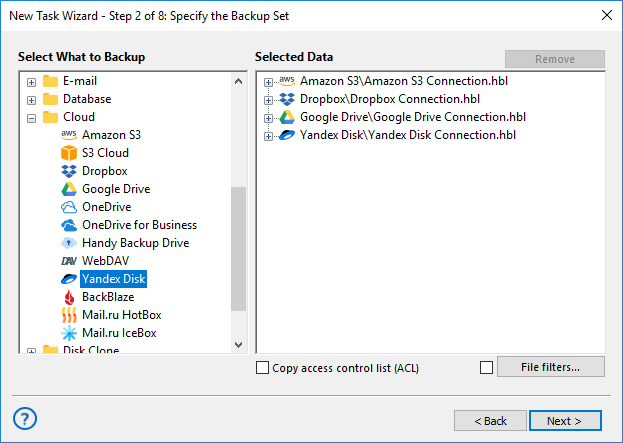Click the OneDrive cloud outline icon
The width and height of the screenshot is (623, 443).
(69, 207)
